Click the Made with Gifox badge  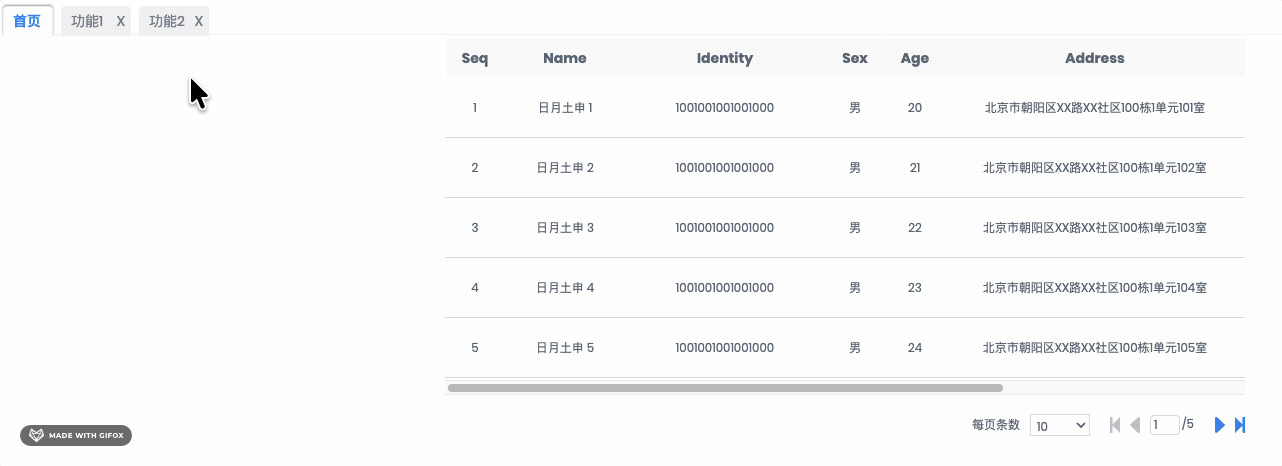coord(76,436)
